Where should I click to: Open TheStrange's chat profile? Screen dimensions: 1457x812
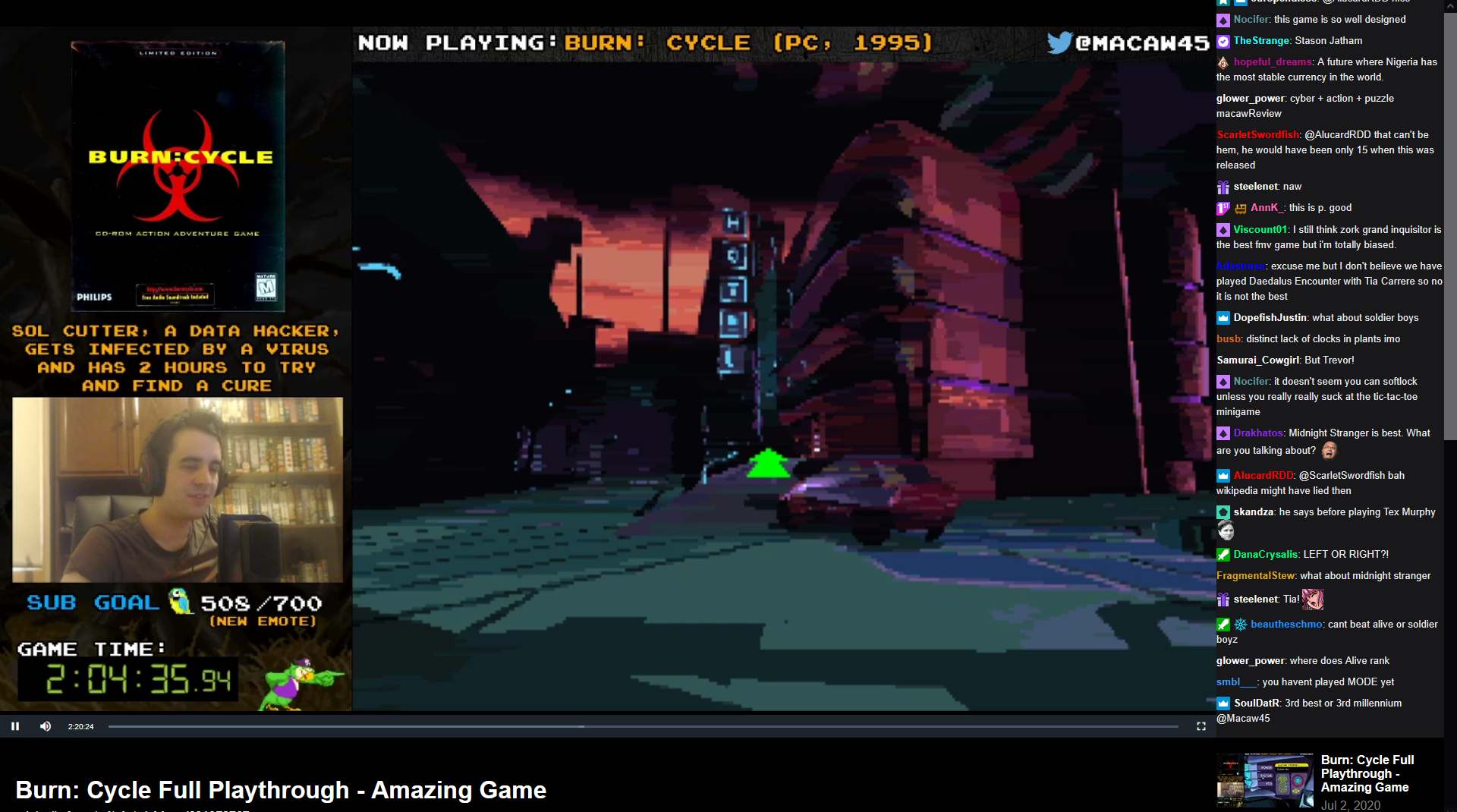tap(1261, 41)
